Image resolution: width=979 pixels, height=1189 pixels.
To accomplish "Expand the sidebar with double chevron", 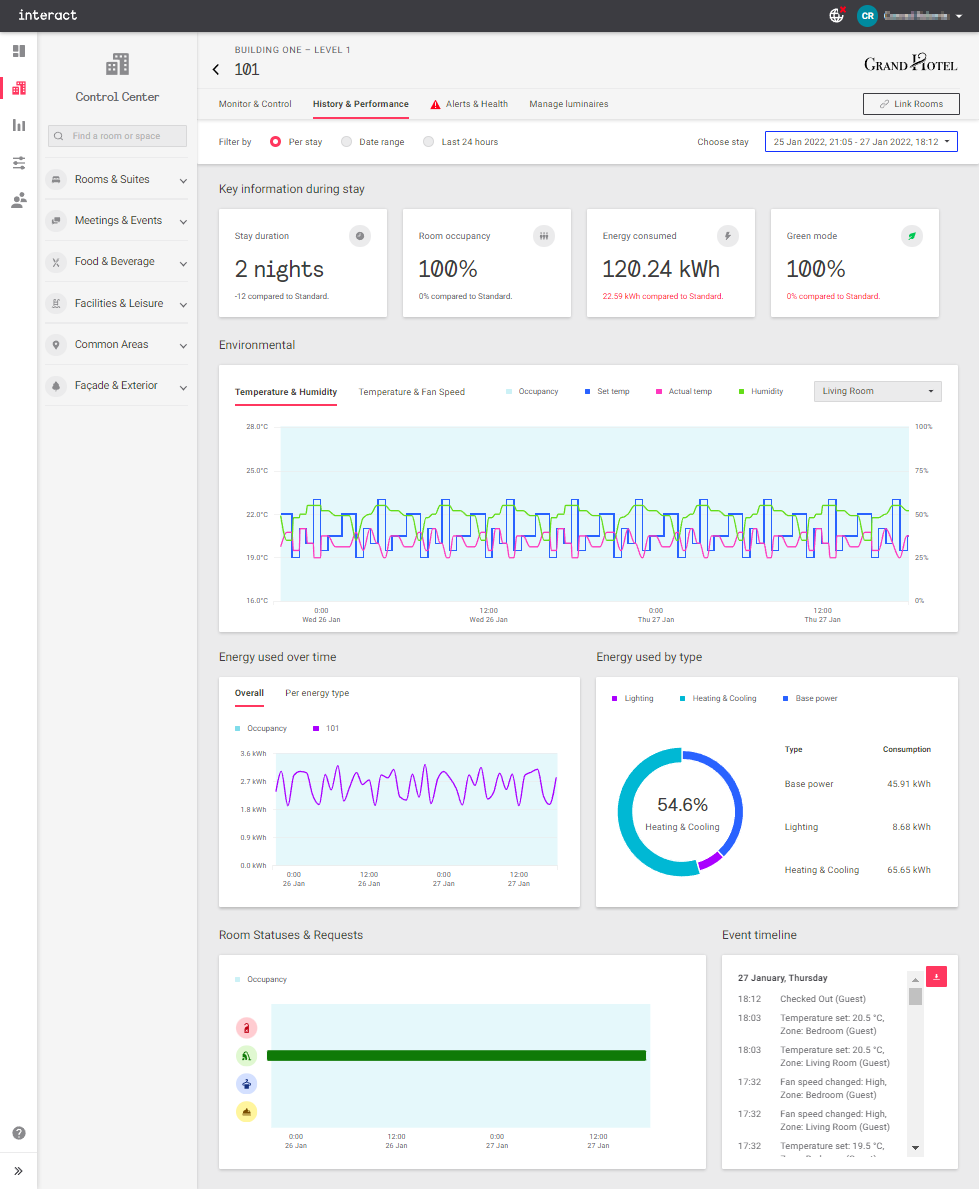I will [x=19, y=1170].
